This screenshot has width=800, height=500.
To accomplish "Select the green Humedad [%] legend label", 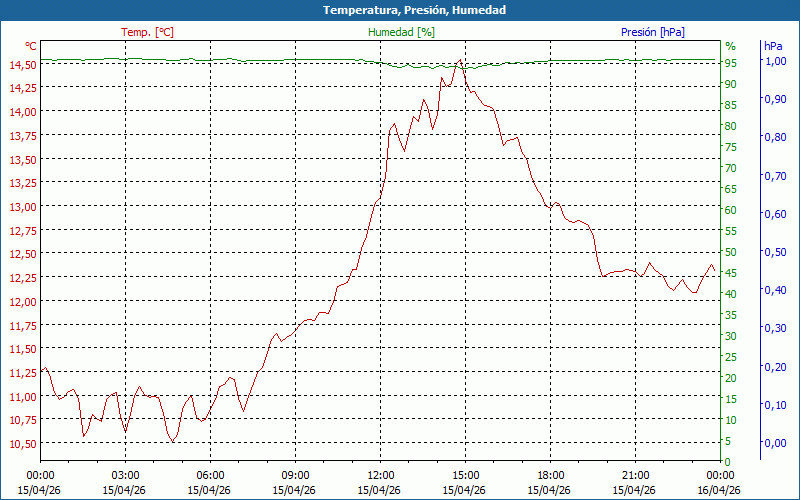I will click(402, 32).
